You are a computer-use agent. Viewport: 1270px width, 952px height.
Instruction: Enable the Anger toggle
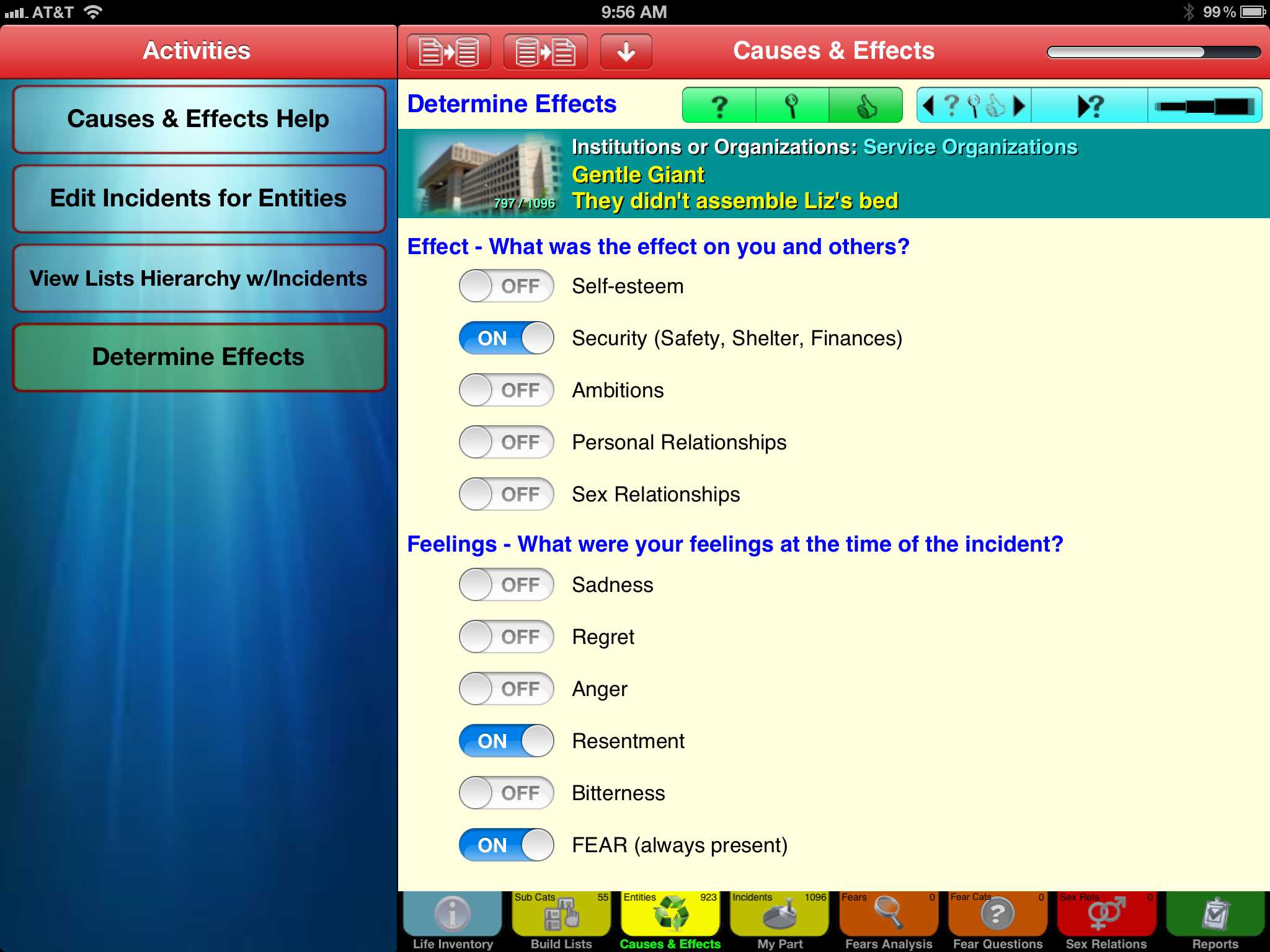click(506, 689)
